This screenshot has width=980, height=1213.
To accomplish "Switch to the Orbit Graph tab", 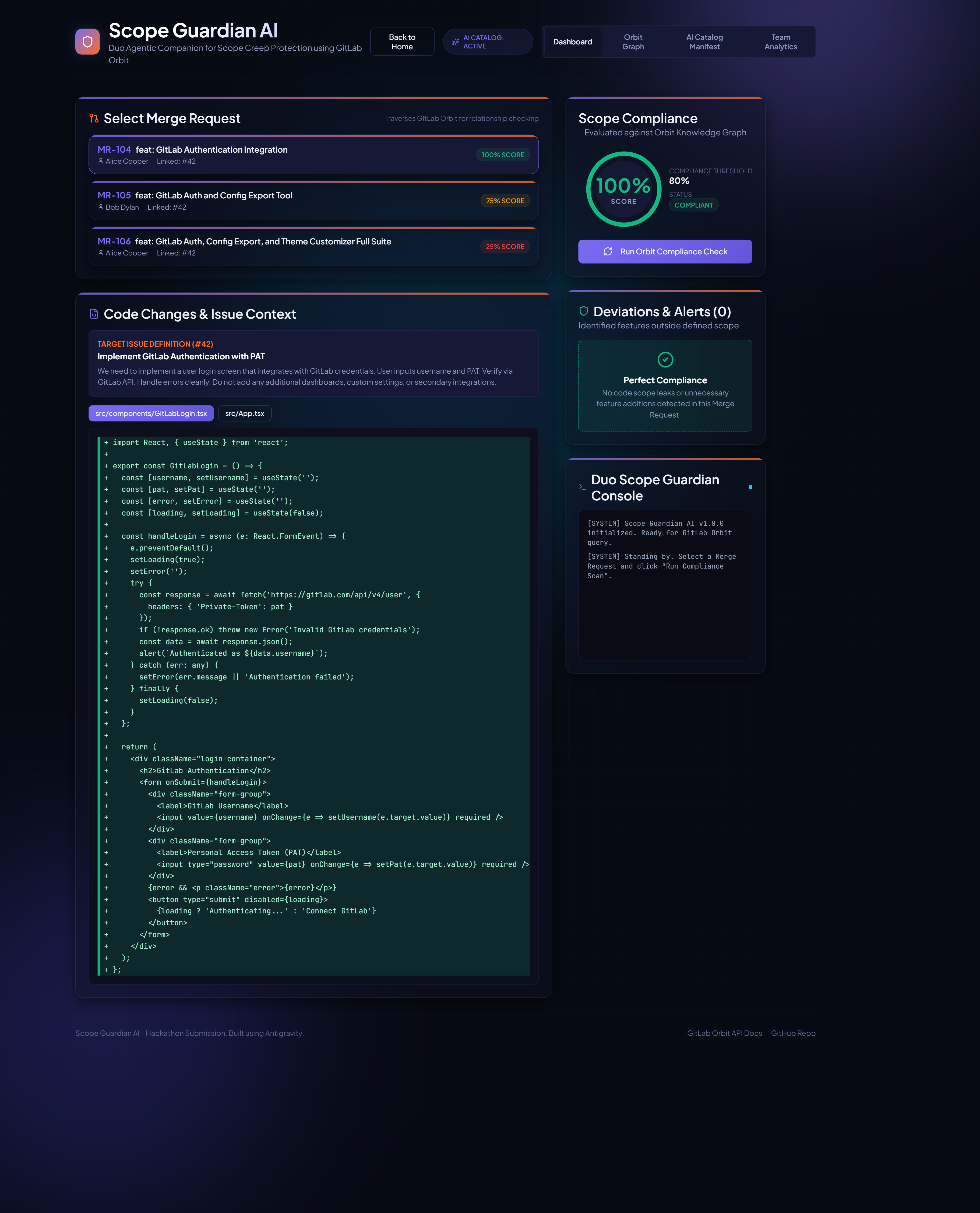I will pyautogui.click(x=633, y=42).
